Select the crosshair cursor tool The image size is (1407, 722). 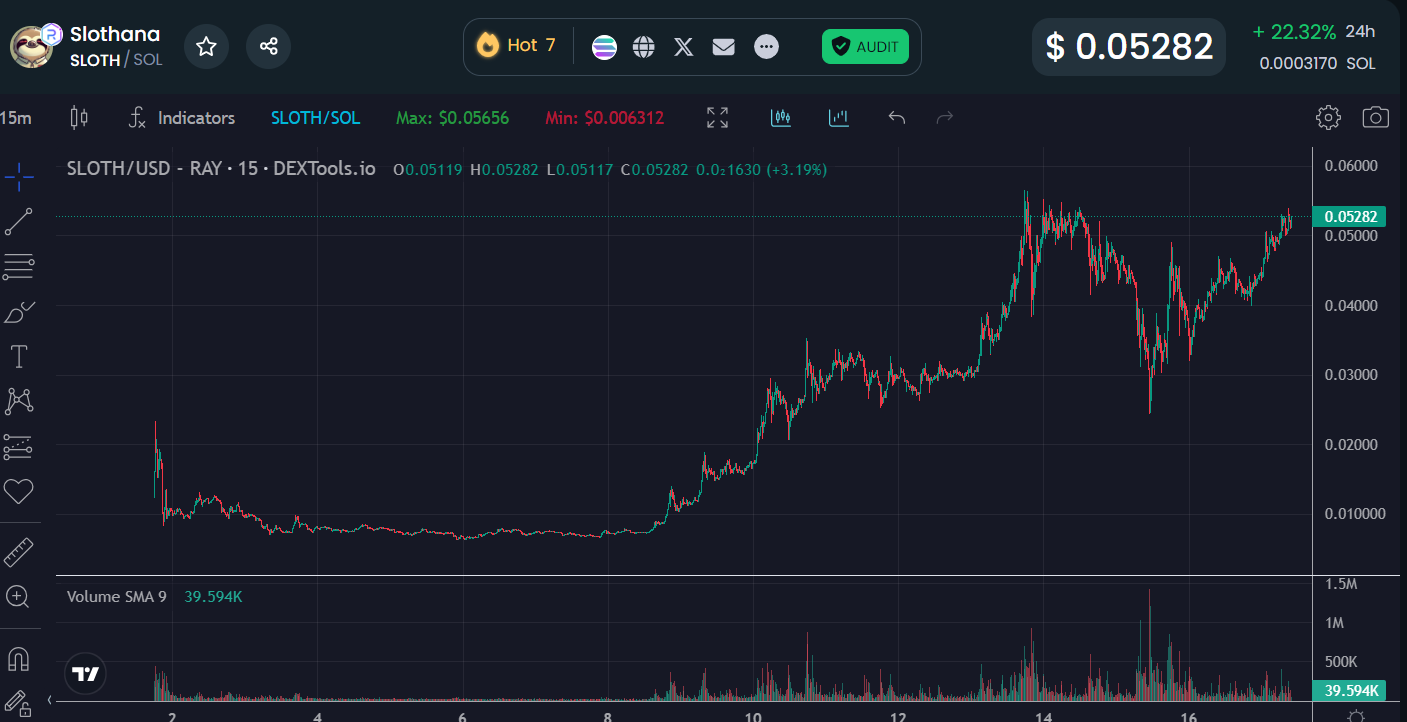point(19,179)
